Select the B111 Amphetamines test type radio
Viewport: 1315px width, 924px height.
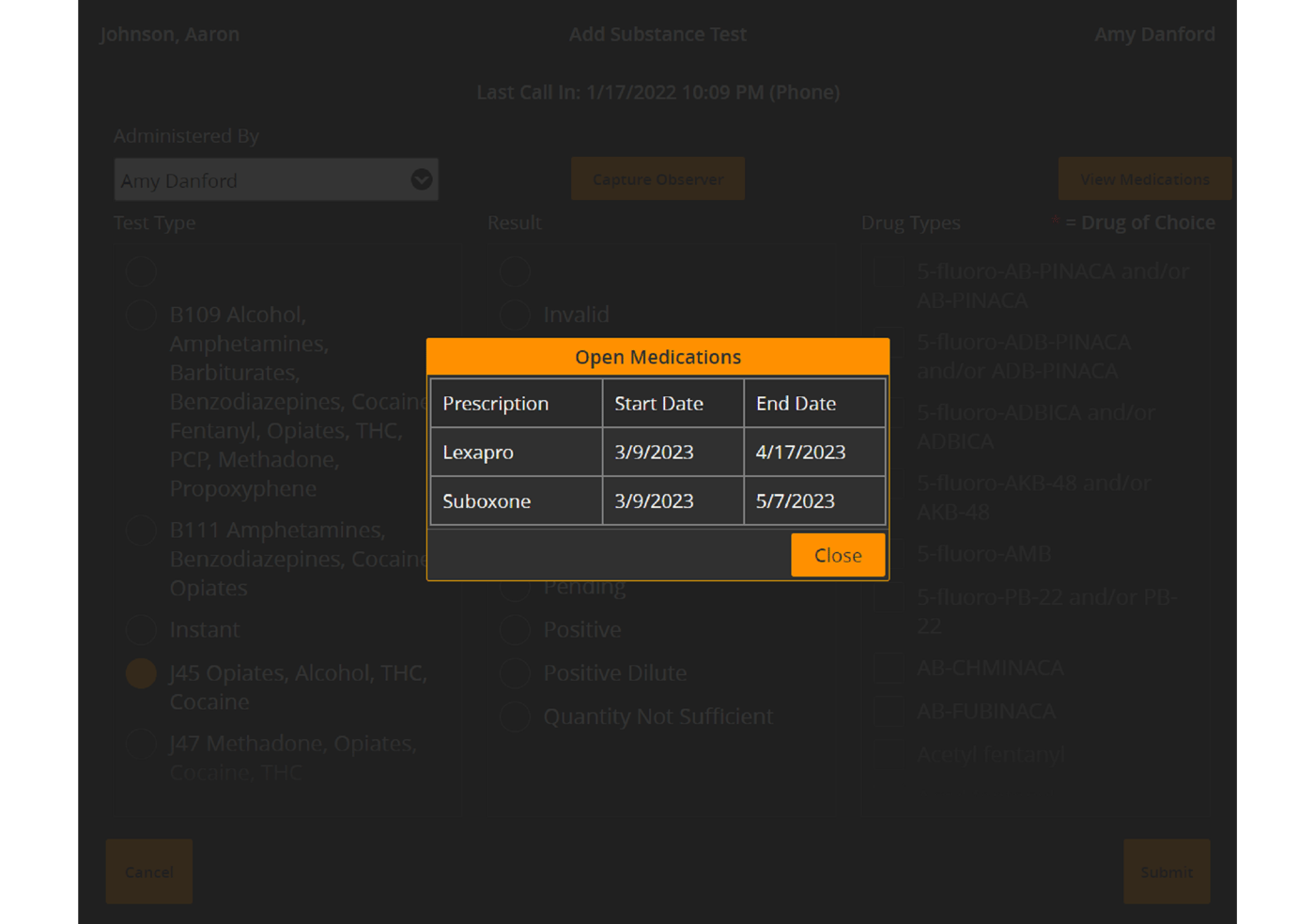pyautogui.click(x=141, y=530)
